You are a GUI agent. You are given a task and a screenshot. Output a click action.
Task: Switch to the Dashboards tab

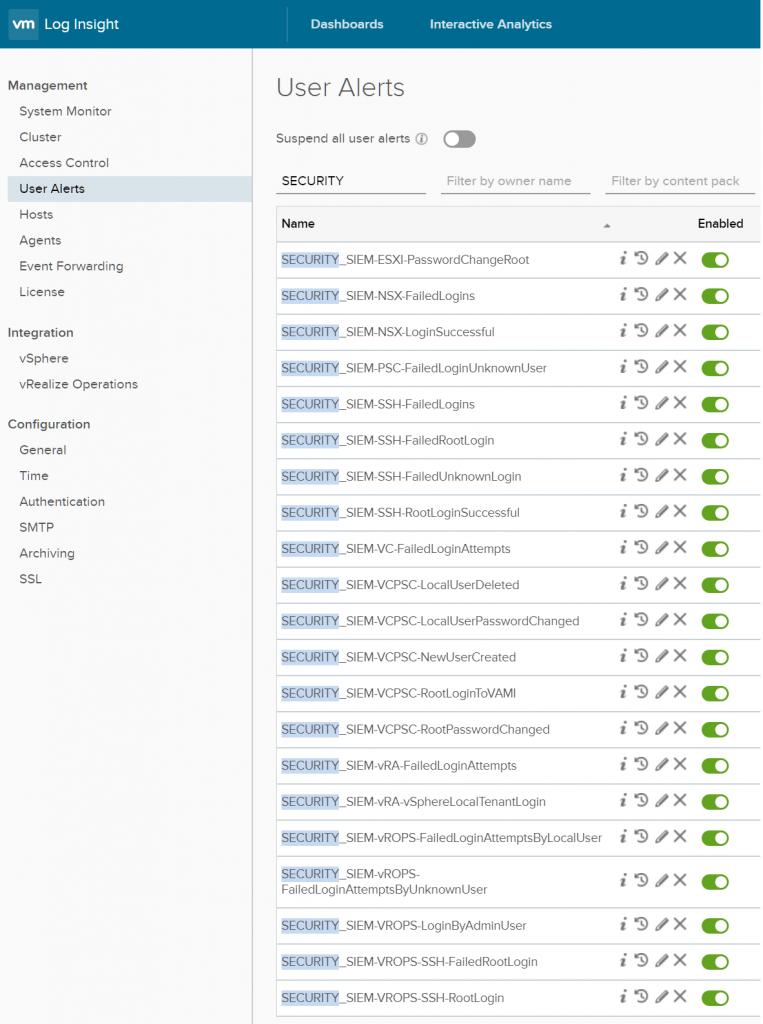pyautogui.click(x=346, y=24)
